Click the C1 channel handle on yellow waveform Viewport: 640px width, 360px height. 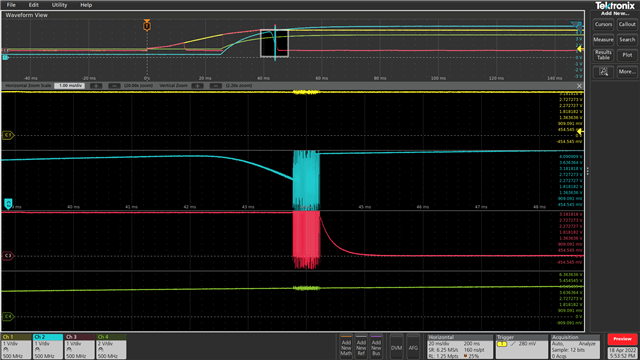tap(8, 135)
